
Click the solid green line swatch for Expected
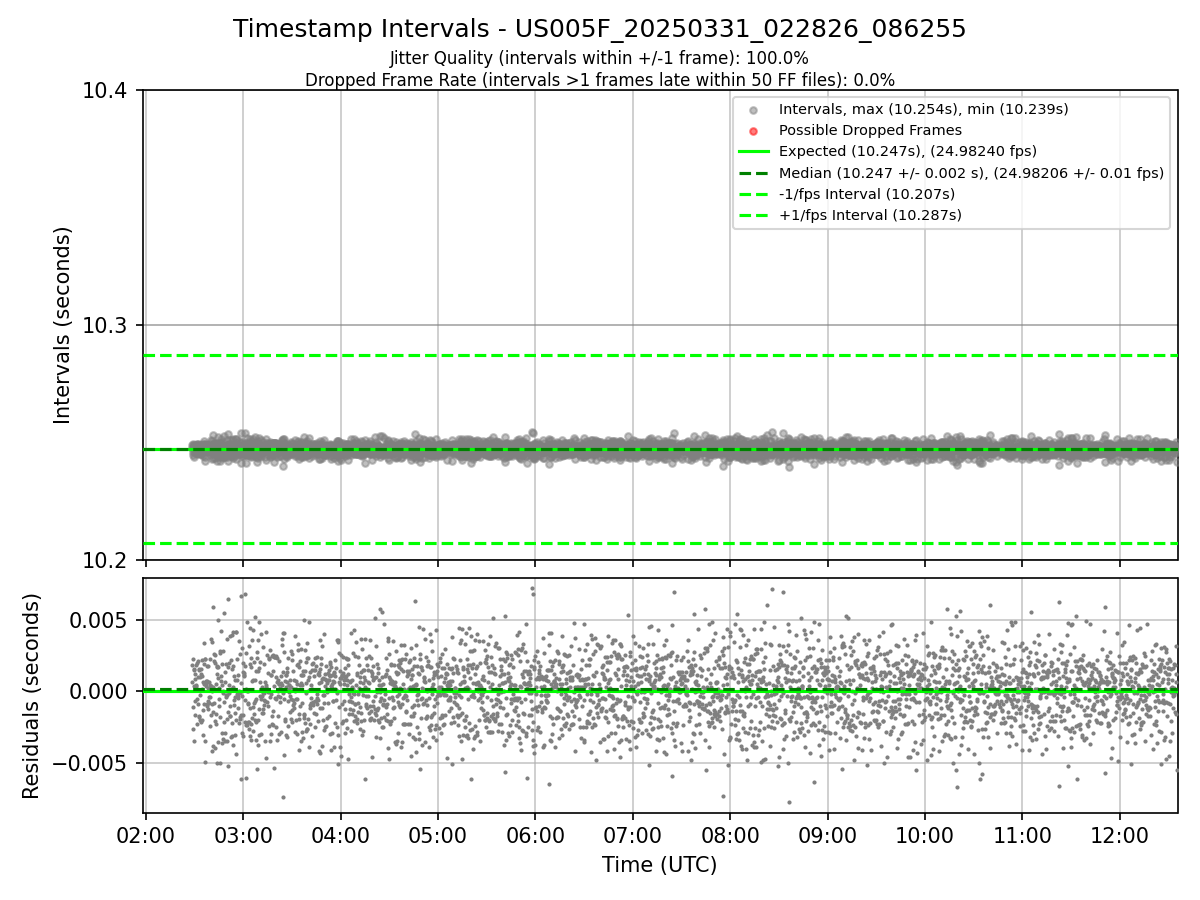click(x=754, y=152)
